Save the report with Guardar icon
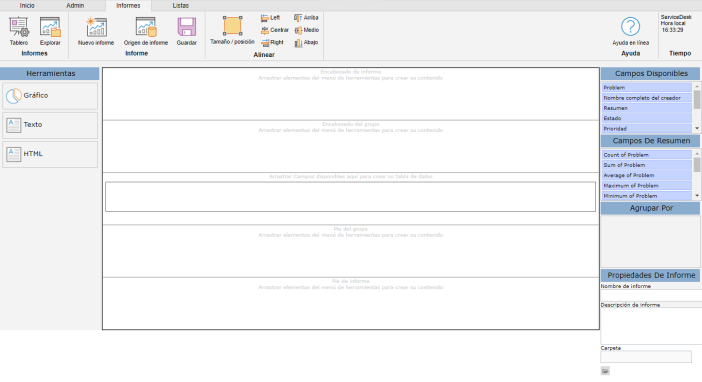The image size is (702, 382). (187, 27)
